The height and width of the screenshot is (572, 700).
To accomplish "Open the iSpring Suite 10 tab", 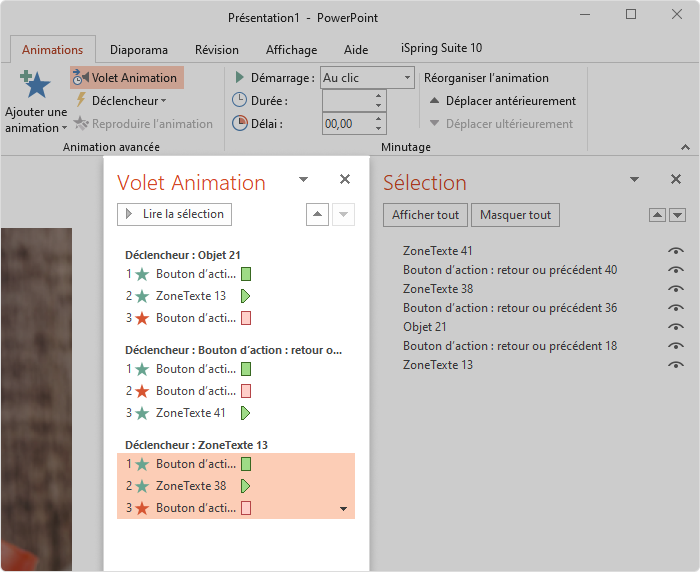I will pos(442,48).
